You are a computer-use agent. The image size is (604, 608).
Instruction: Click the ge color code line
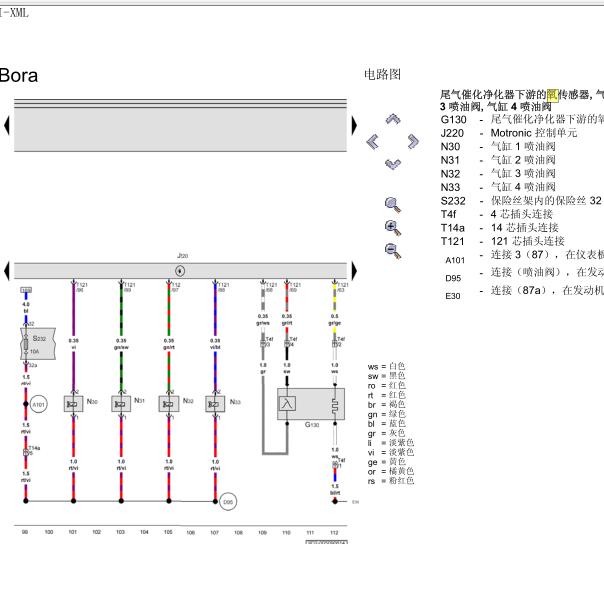click(386, 462)
